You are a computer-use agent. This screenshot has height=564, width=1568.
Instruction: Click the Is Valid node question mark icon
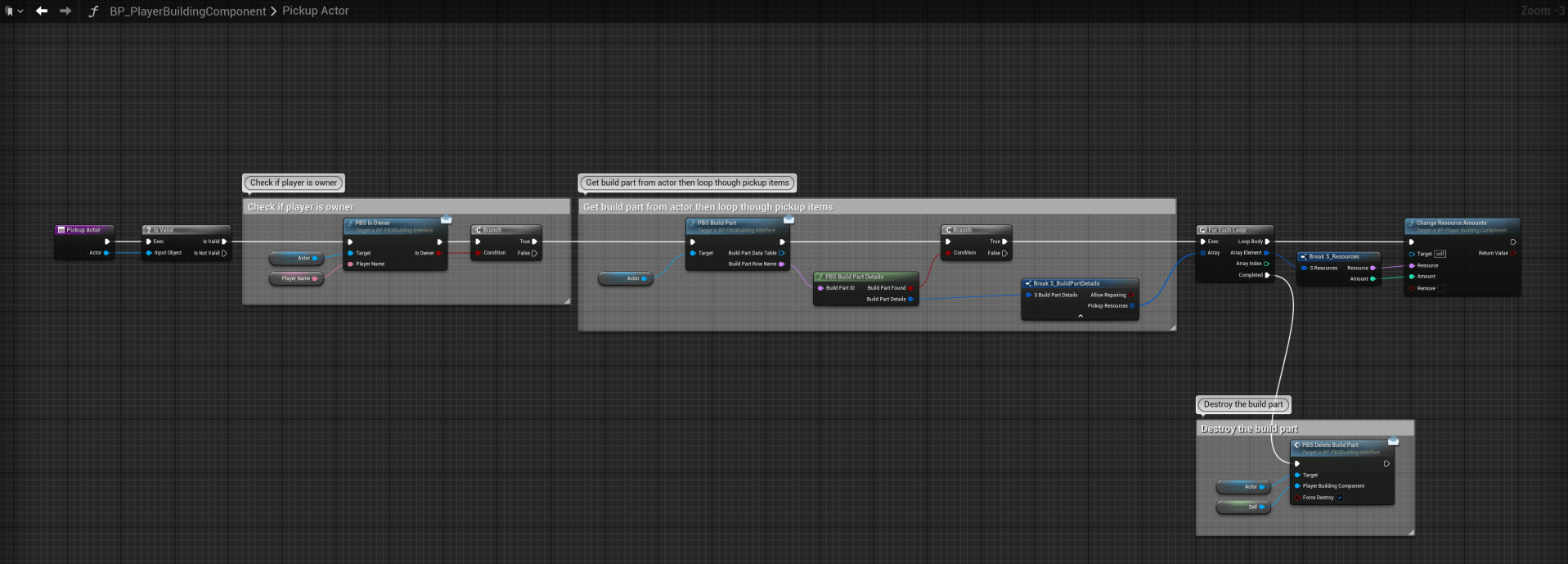149,230
